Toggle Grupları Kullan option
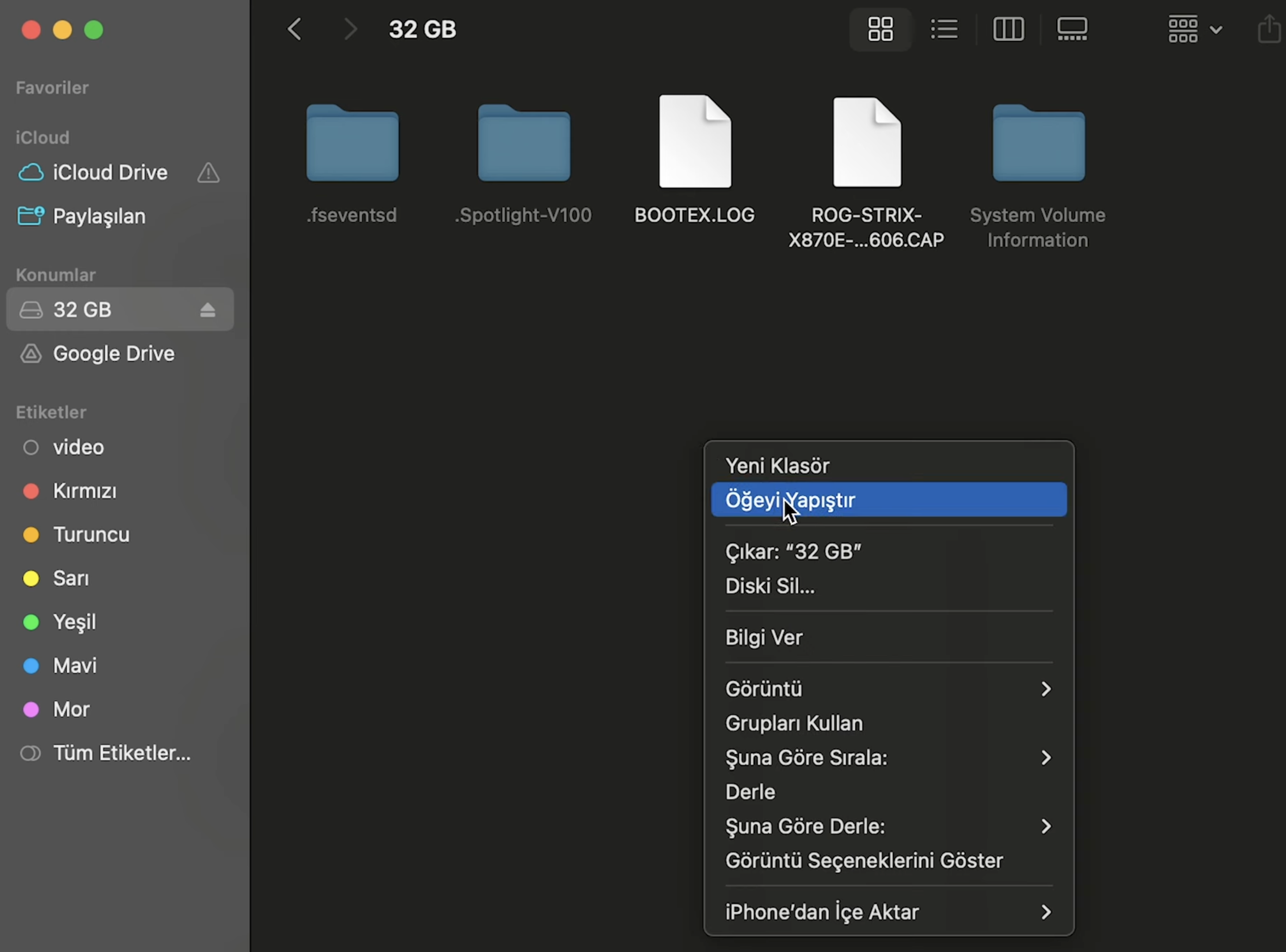 tap(793, 723)
